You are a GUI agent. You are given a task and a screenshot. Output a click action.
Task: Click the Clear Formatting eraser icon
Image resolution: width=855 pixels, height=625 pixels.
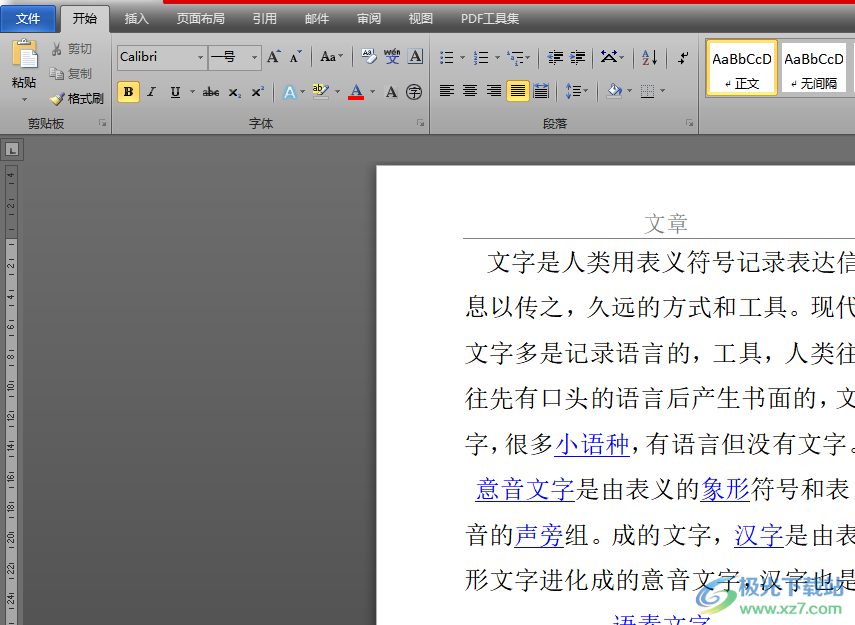coord(369,57)
